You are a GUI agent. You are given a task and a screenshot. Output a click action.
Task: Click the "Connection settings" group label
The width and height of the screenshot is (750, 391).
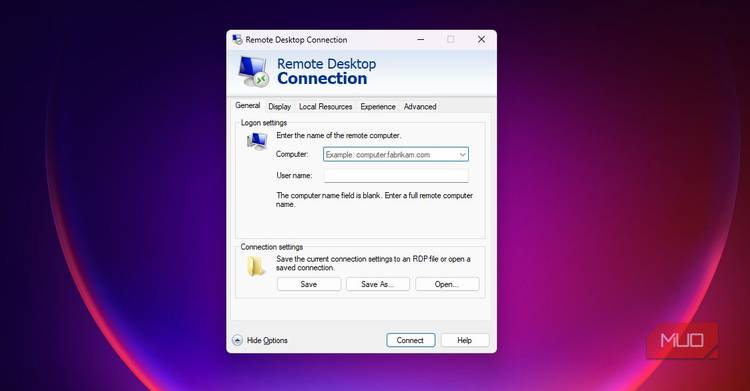[272, 247]
